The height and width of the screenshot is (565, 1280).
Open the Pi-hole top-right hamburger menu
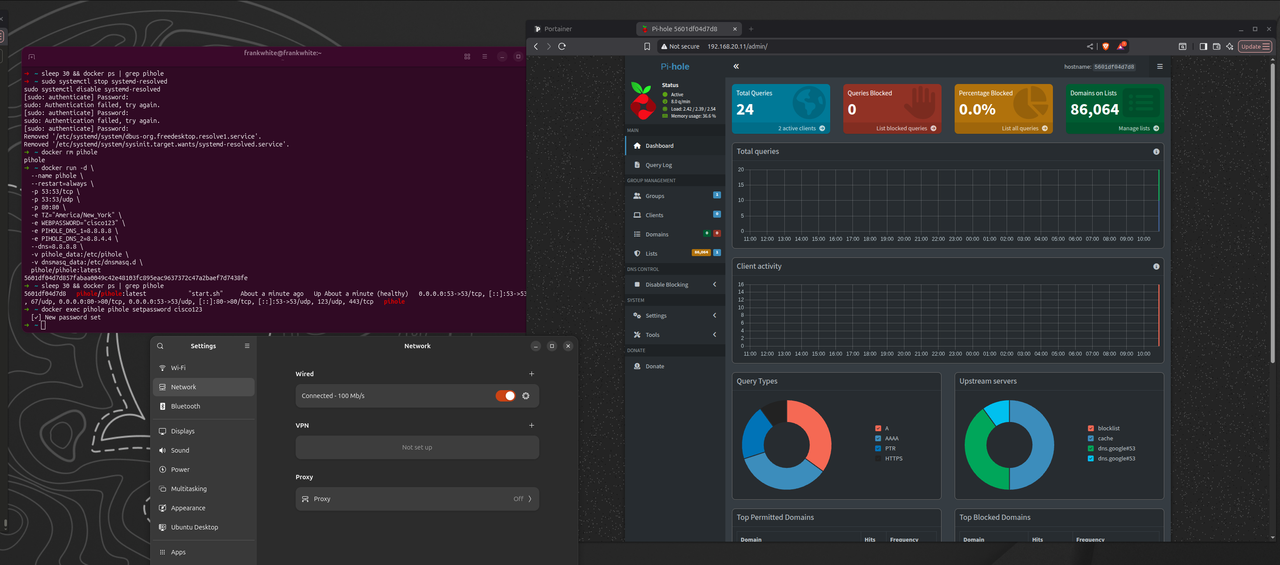point(1160,66)
